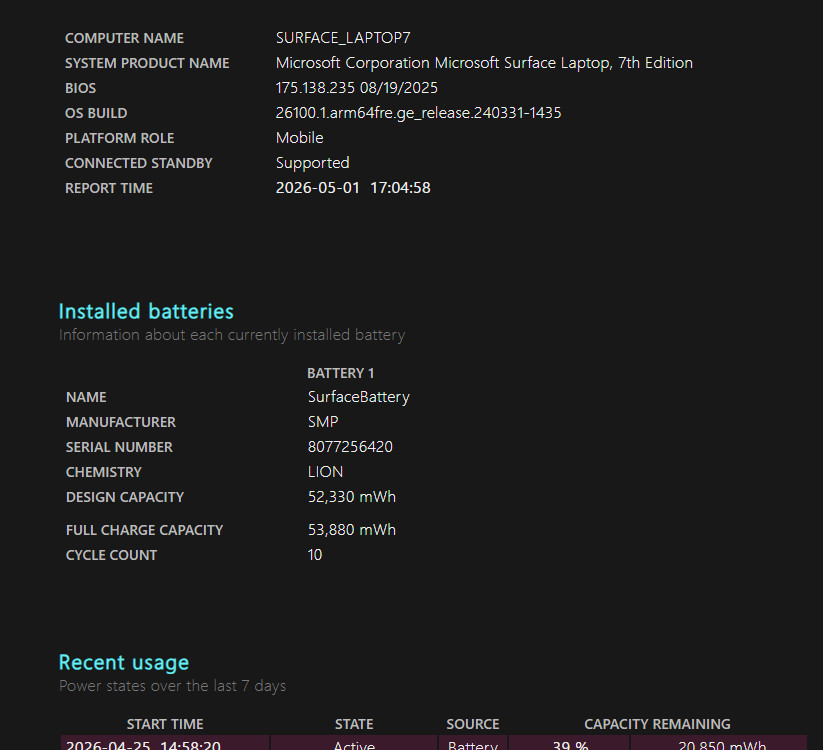Click the installed battery information subtitle

click(x=231, y=335)
